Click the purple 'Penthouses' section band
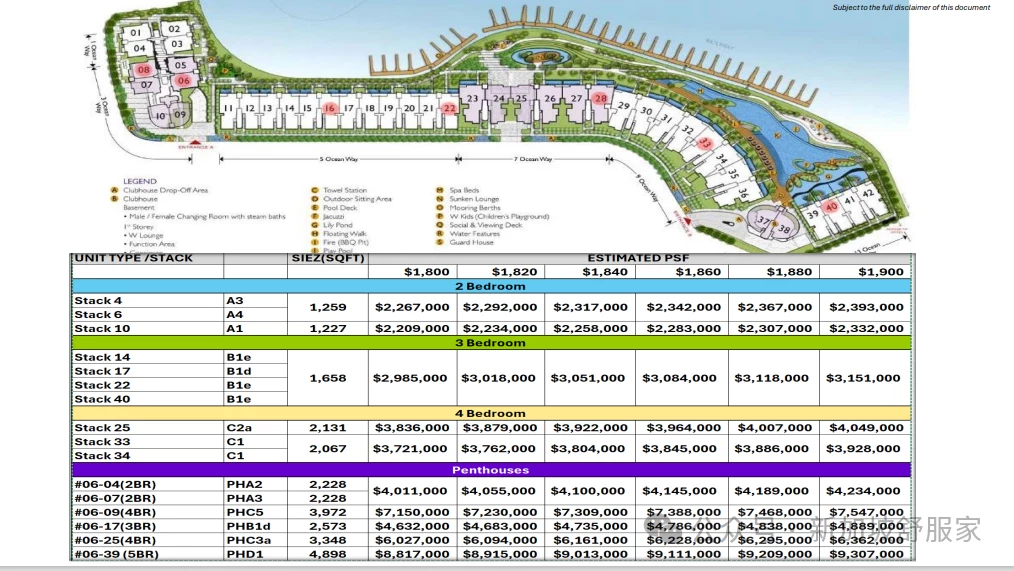1014x571 pixels. [x=491, y=470]
